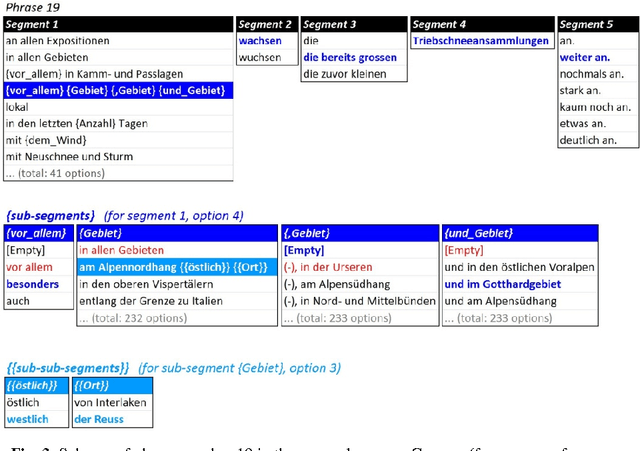Select 'kaum noch an.' in Segment 5
The image size is (640, 451).
(x=593, y=107)
